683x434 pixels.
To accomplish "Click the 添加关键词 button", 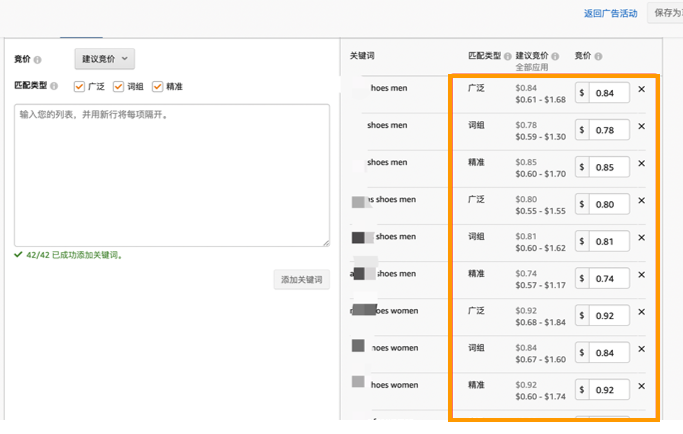I will tap(301, 280).
